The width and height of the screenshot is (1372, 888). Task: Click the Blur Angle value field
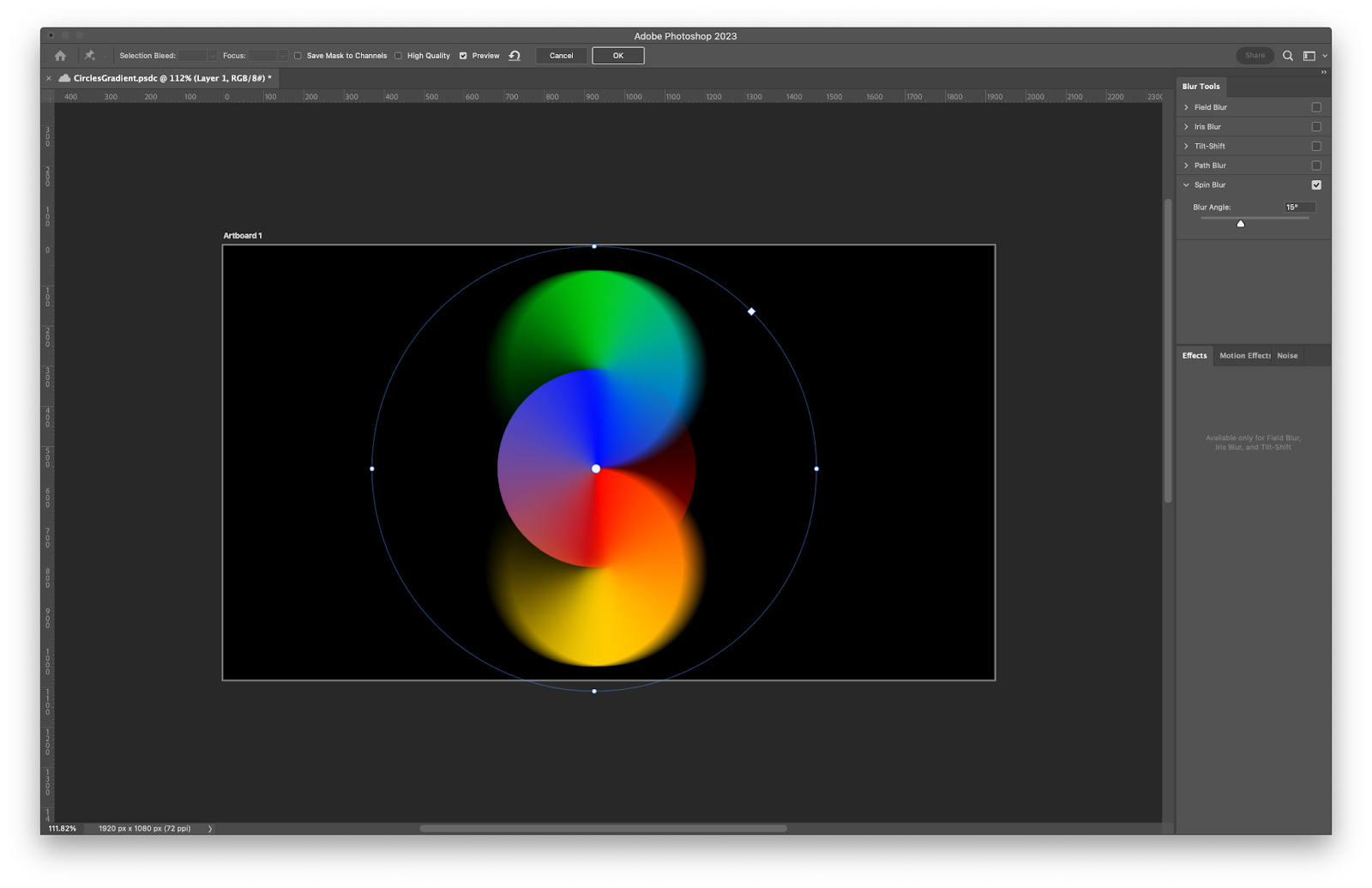pos(1298,208)
